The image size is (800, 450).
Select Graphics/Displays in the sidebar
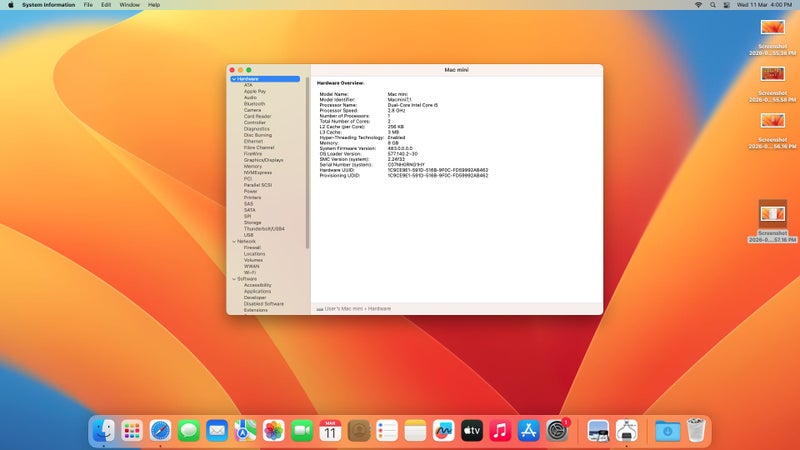point(263,160)
